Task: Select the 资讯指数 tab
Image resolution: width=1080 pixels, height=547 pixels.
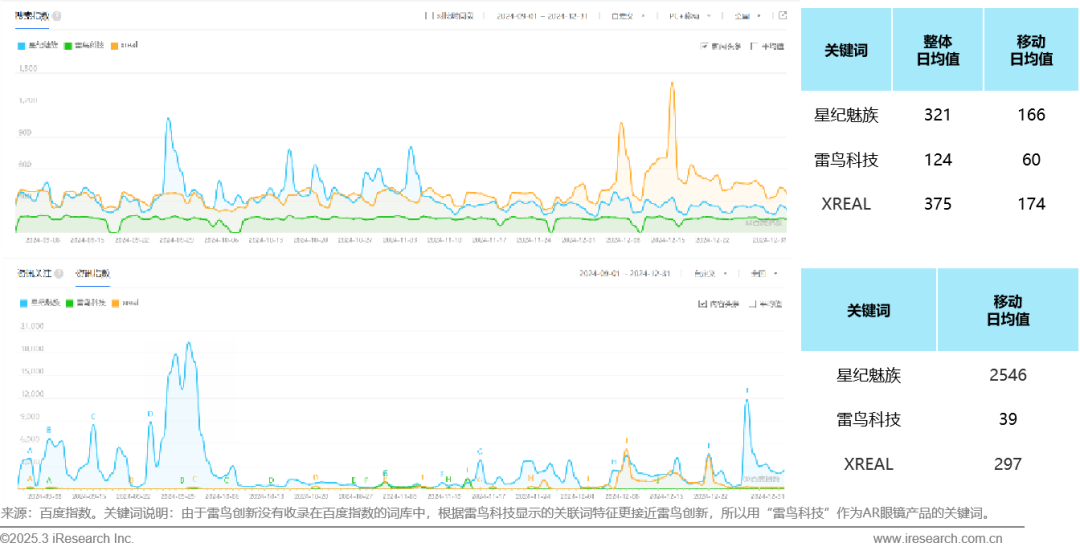Action: [93, 274]
